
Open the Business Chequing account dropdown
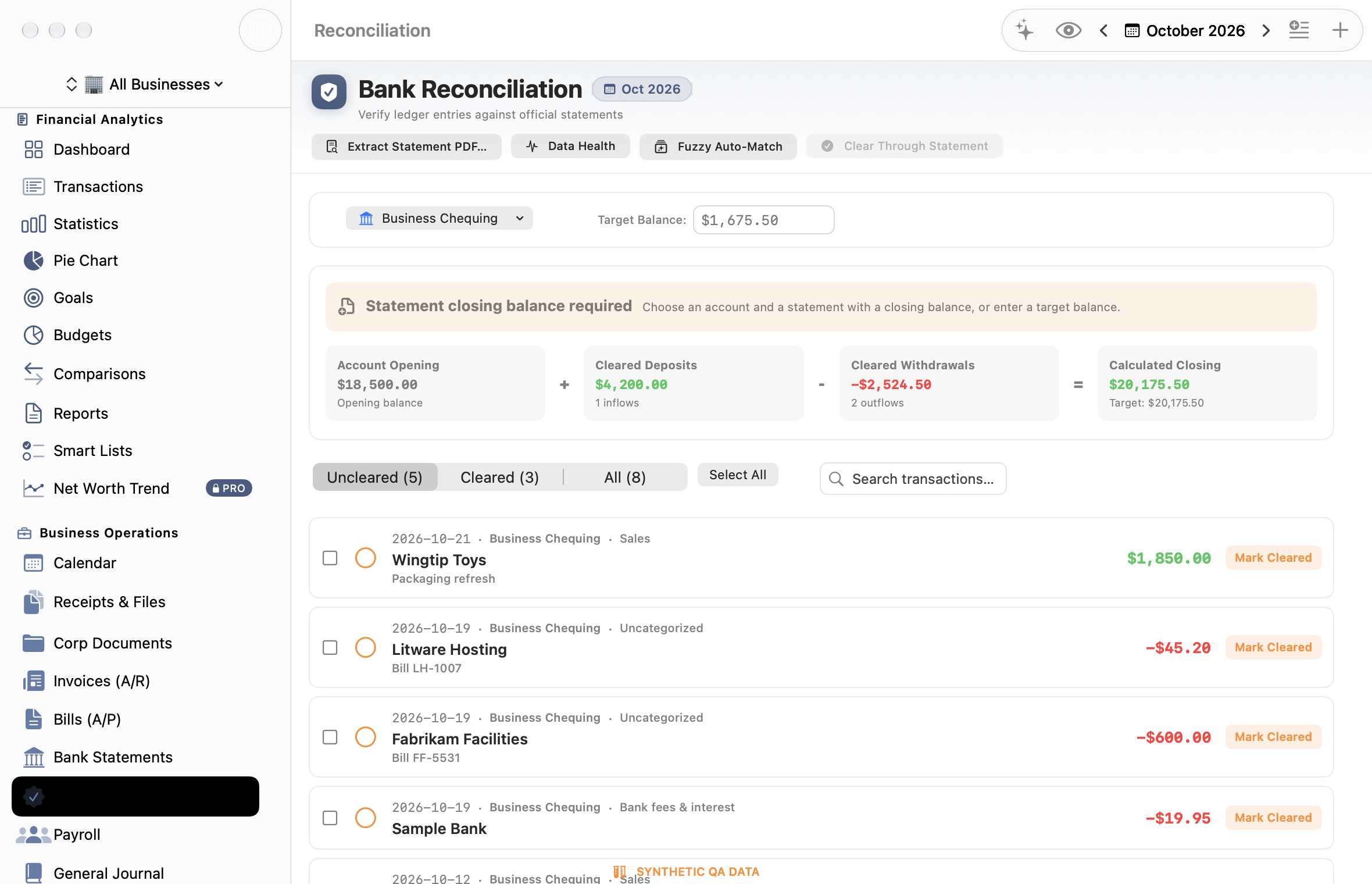click(x=440, y=219)
